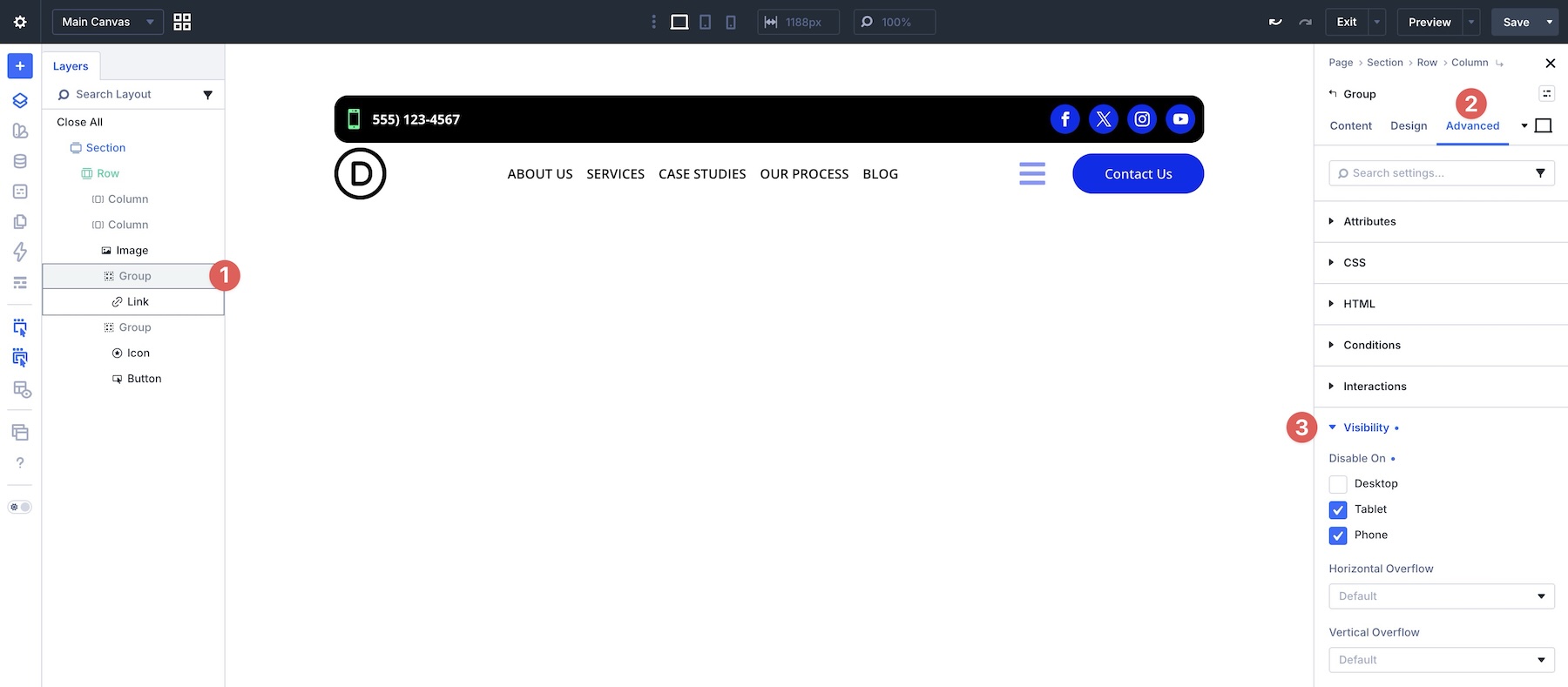The image size is (1568, 687).
Task: Open the Horizontal Overflow dropdown
Action: click(x=1442, y=596)
